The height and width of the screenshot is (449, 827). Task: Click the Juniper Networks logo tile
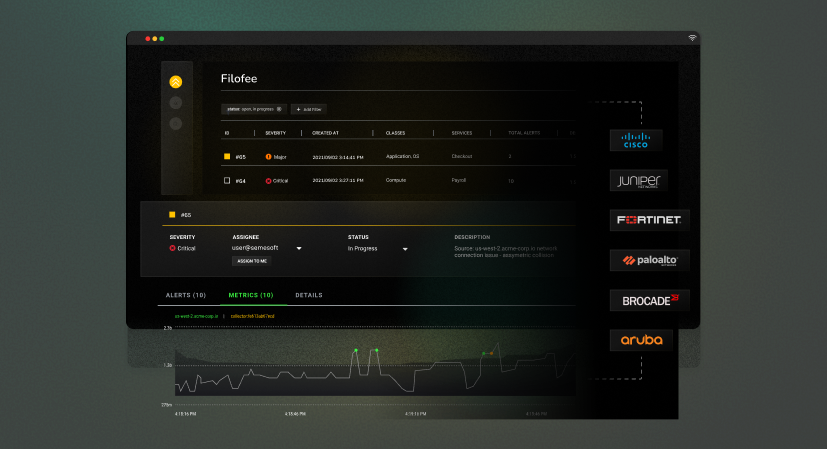click(638, 180)
